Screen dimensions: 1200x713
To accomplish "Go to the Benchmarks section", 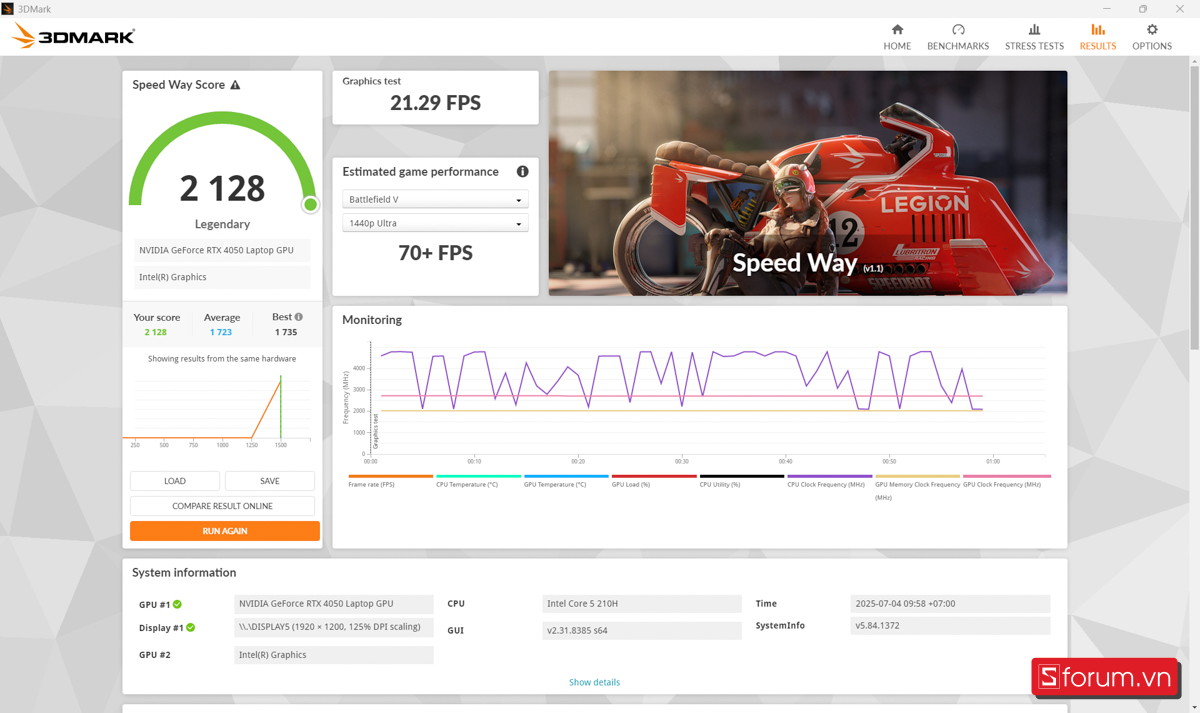I will coord(958,37).
